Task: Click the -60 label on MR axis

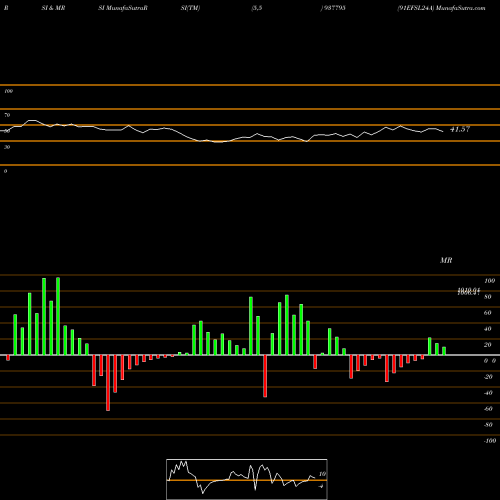Action: tap(488, 409)
